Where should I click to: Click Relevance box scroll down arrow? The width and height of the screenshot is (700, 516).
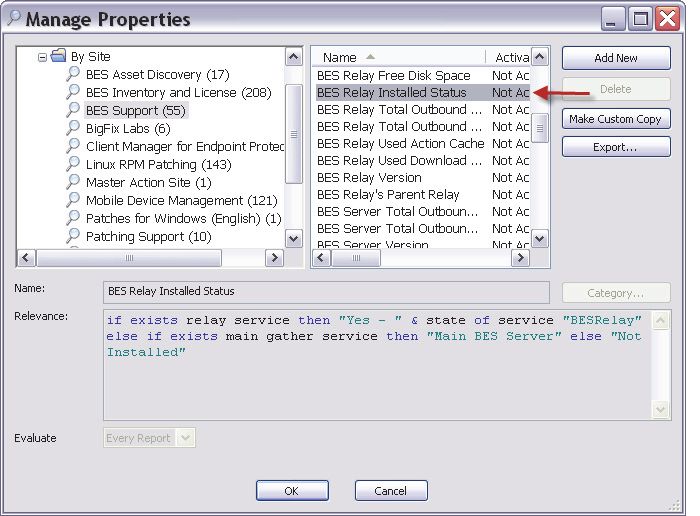pos(660,409)
